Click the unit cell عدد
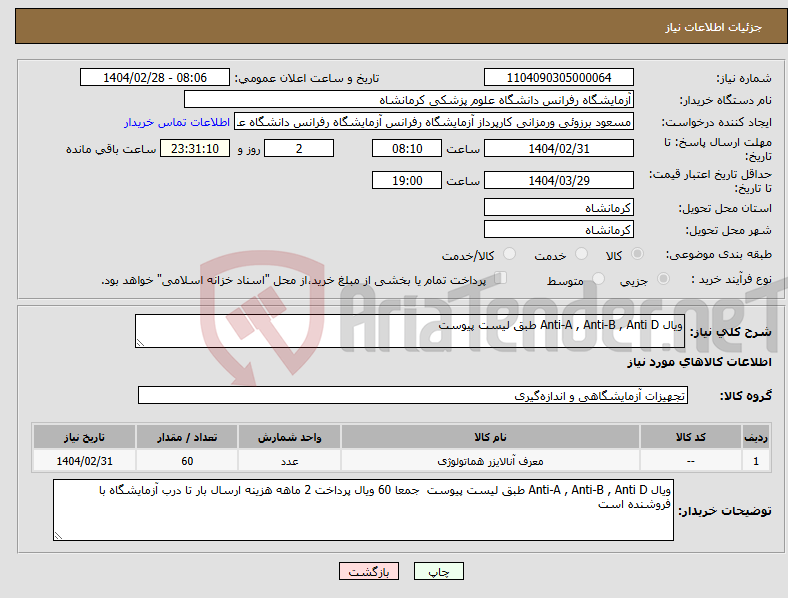The height and width of the screenshot is (598, 788). coord(289,461)
